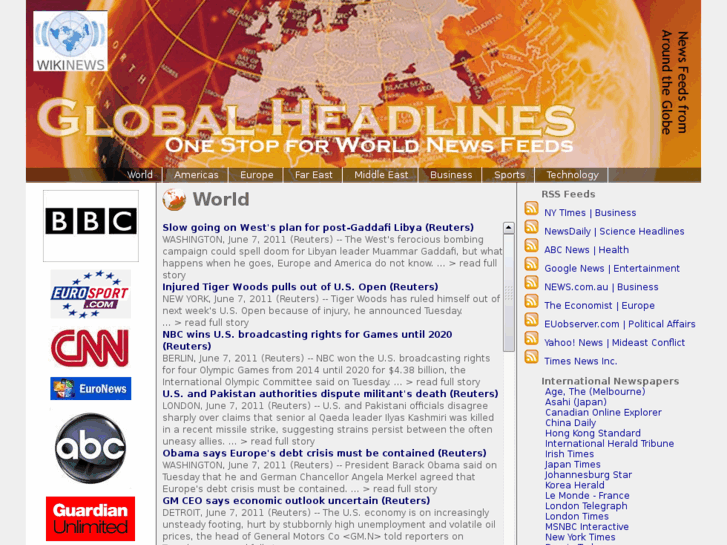Open London Telegraph link

[586, 506]
